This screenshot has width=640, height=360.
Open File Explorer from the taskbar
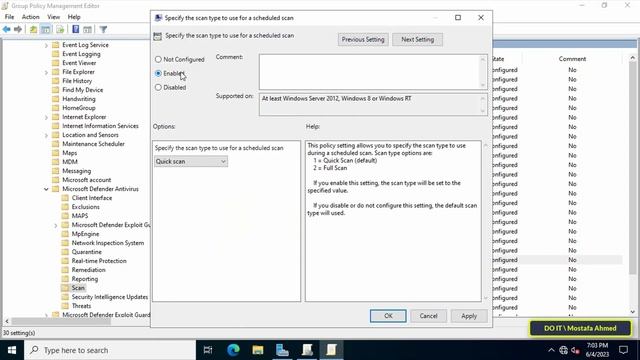pyautogui.click(x=258, y=350)
